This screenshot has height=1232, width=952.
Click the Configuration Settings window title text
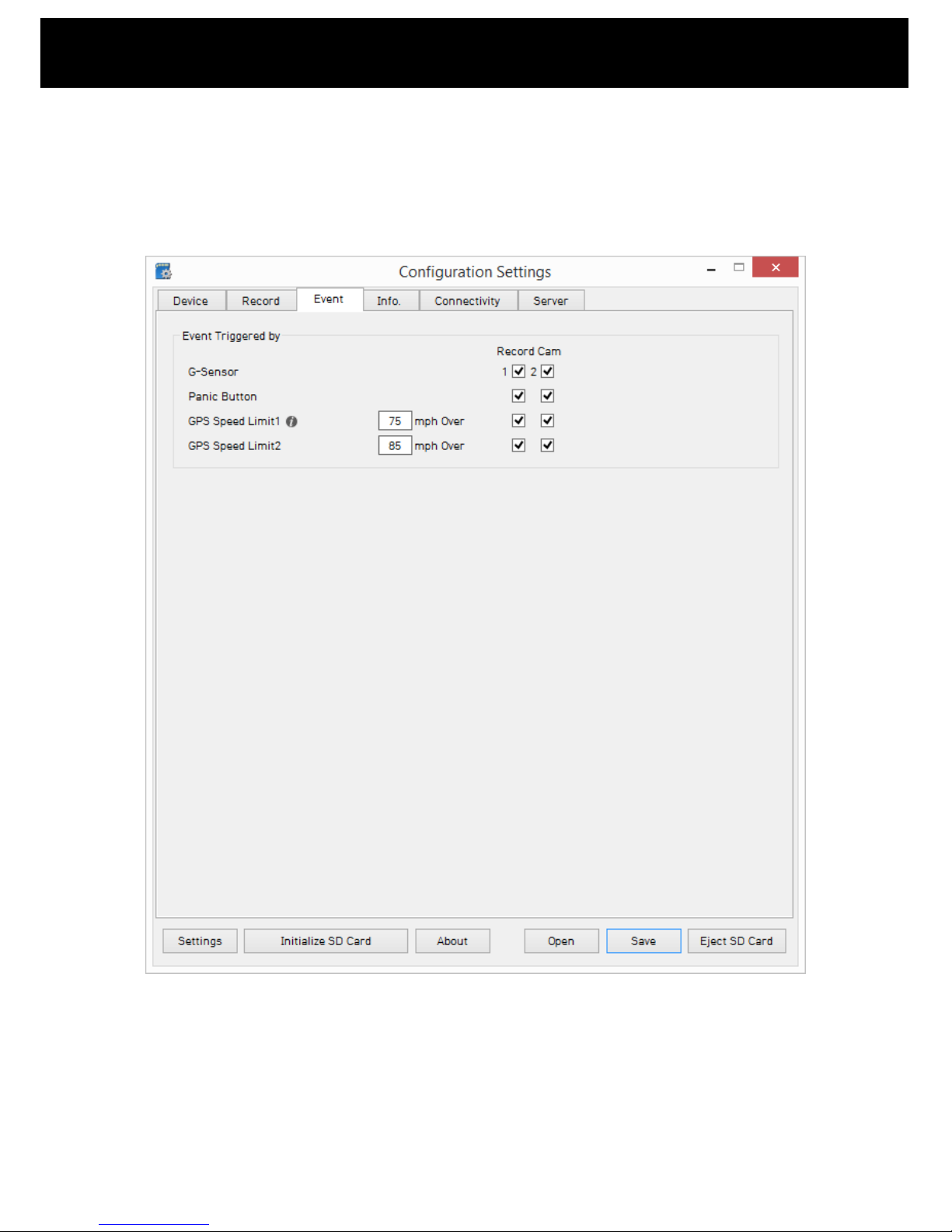pyautogui.click(x=475, y=272)
